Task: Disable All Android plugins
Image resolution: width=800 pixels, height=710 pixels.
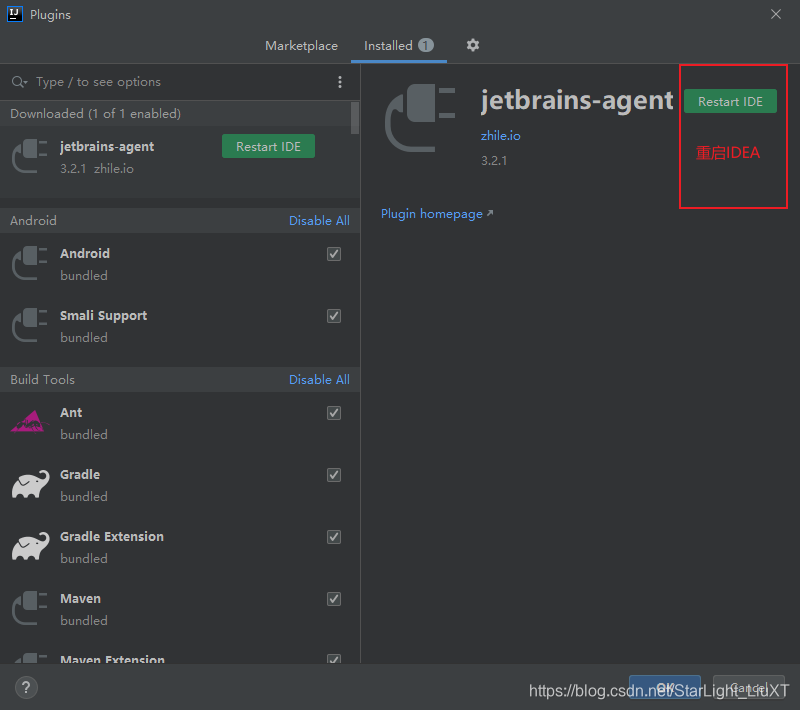Action: (x=319, y=221)
